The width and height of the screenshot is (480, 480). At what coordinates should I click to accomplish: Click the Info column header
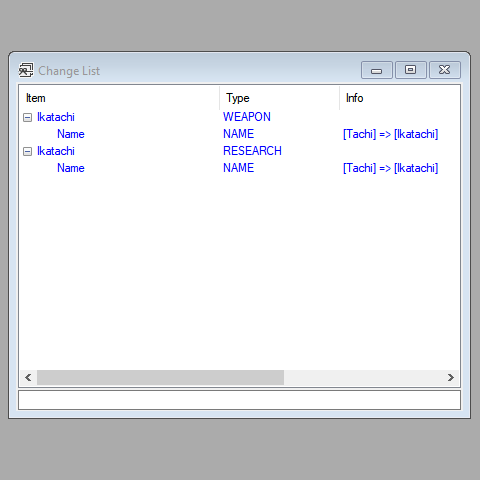click(x=400, y=98)
